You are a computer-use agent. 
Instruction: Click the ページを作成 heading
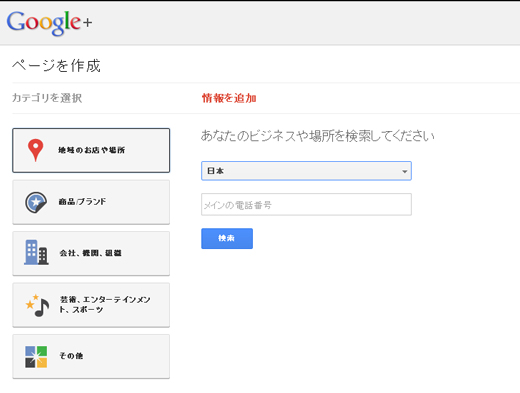[x=56, y=66]
